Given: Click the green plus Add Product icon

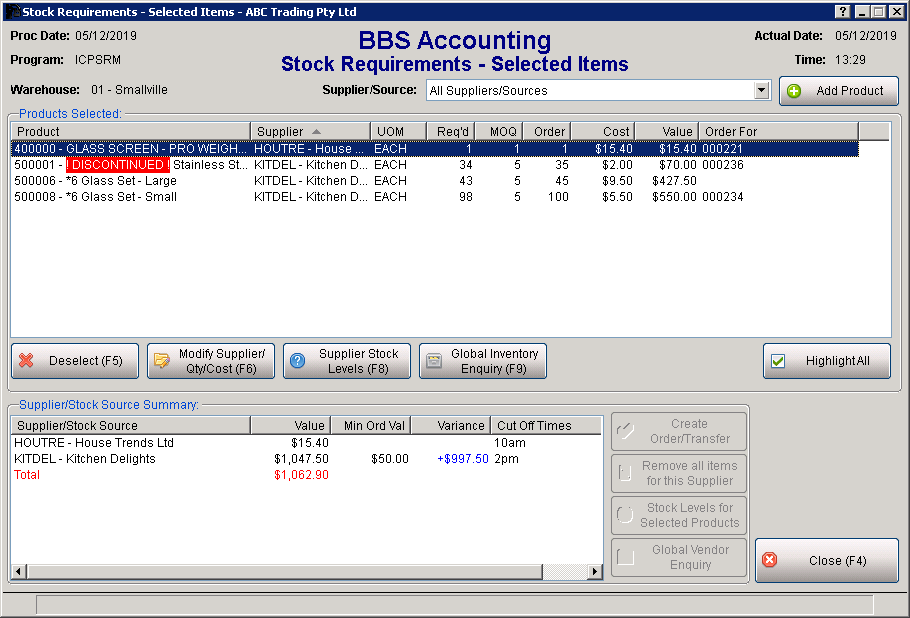Looking at the screenshot, I should 794,91.
